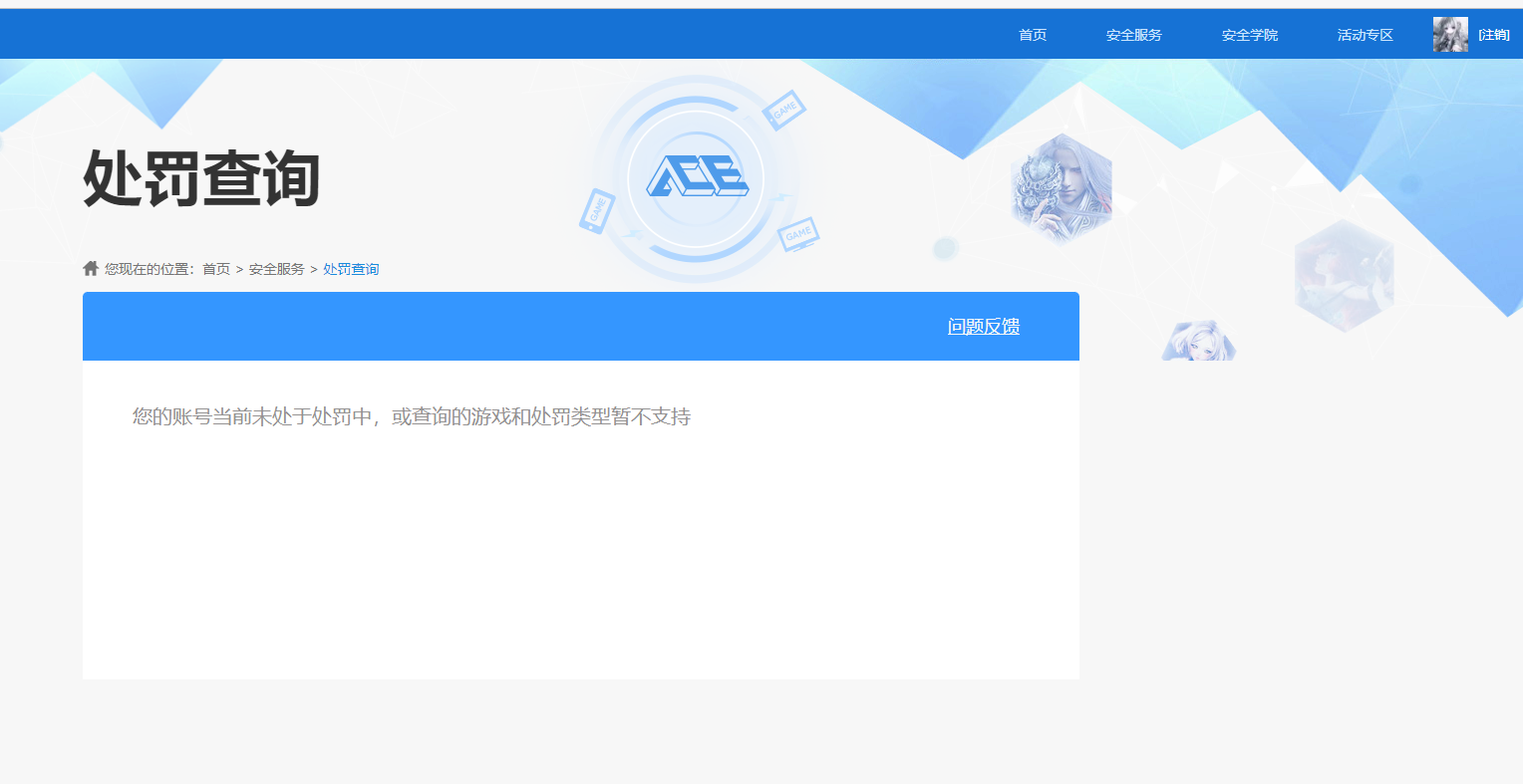
Task: Open the 问题反馈 feedback link
Action: (983, 326)
